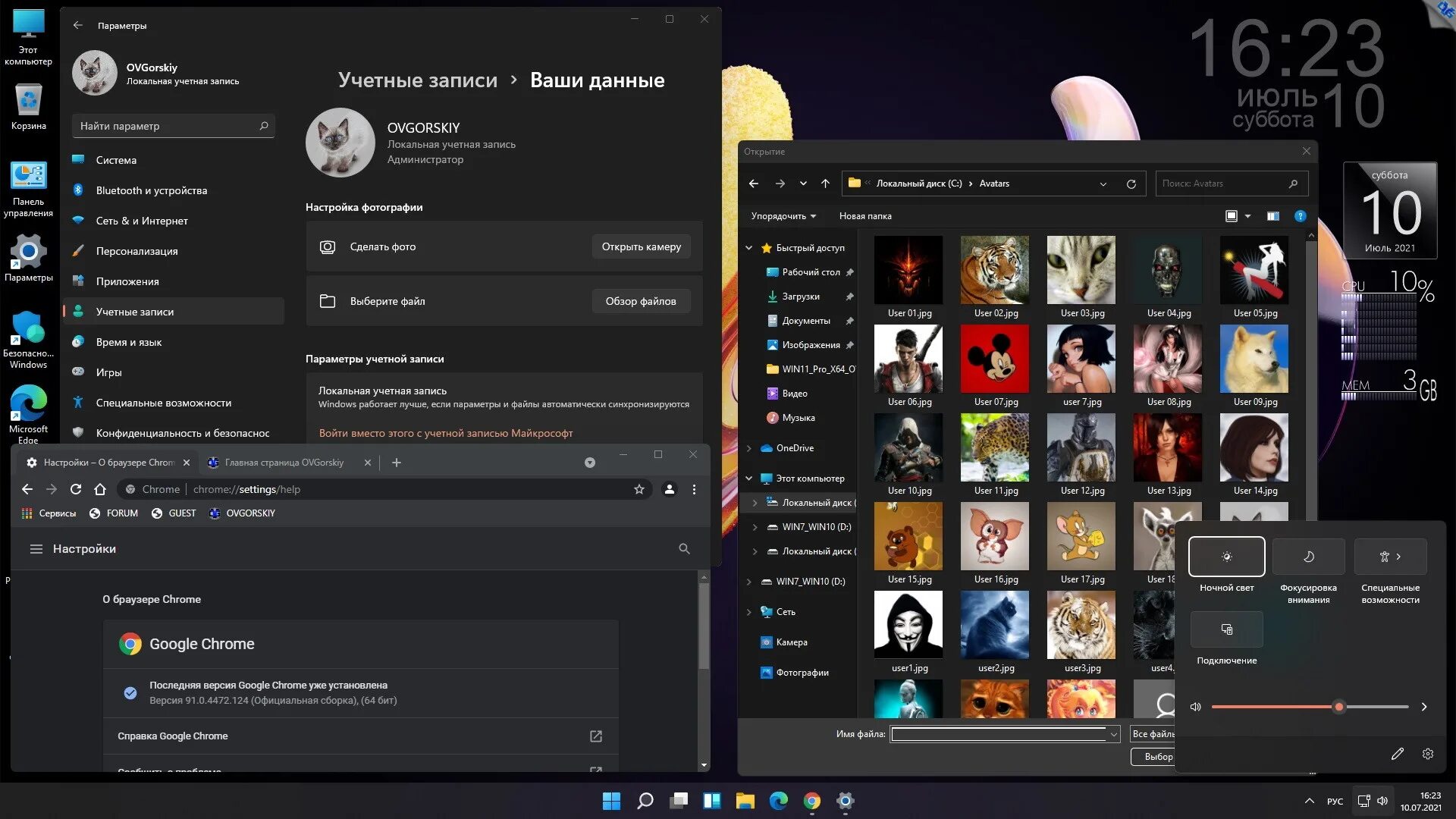
Task: Expand the OneDrive tree item
Action: click(x=749, y=447)
